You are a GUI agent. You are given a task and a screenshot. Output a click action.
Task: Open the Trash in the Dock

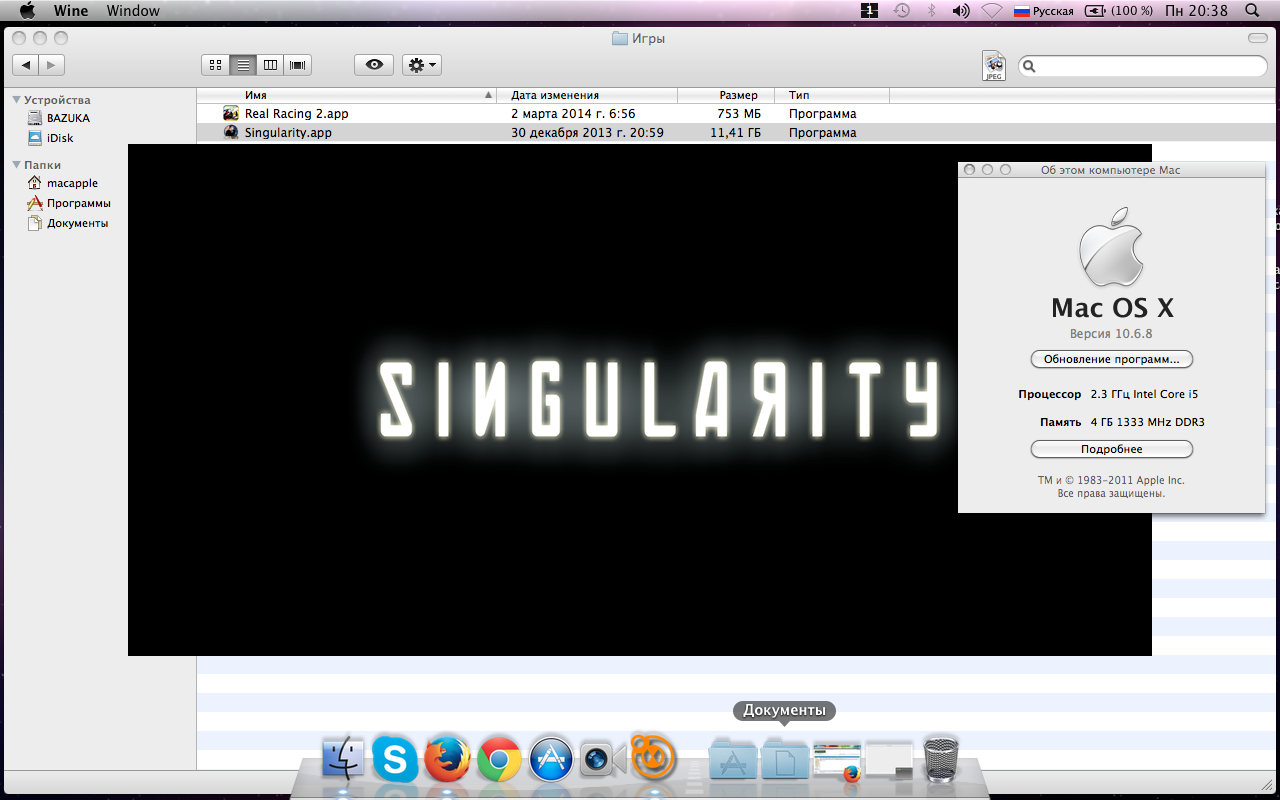(x=941, y=759)
